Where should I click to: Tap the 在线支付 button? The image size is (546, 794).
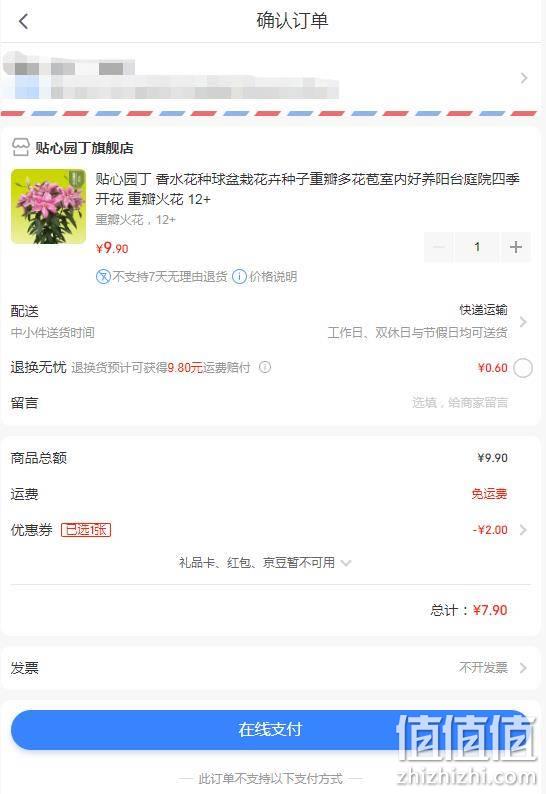coord(270,730)
